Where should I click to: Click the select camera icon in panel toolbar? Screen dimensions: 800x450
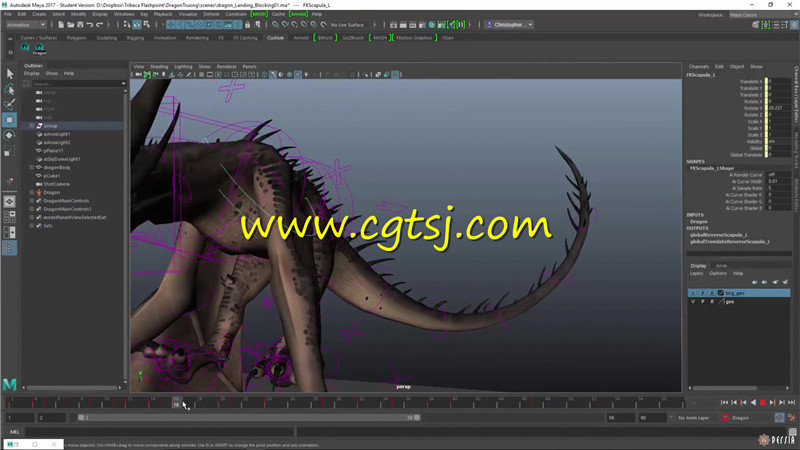(138, 74)
